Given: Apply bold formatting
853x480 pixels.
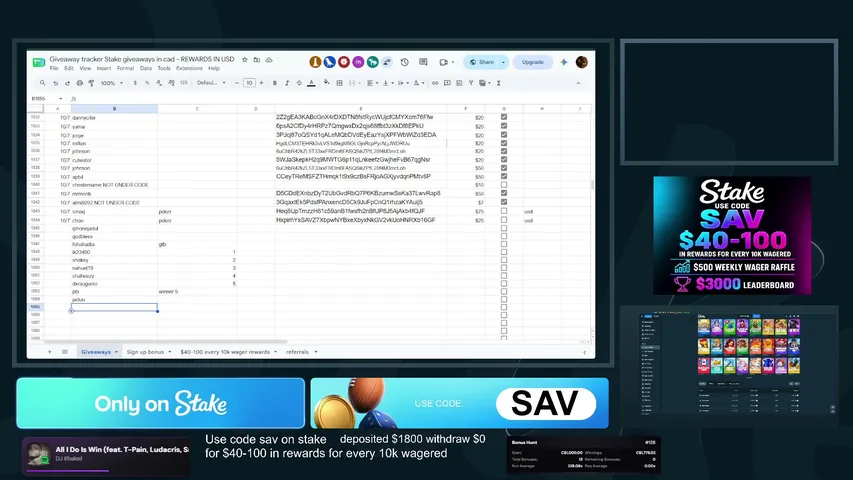Looking at the screenshot, I should pyautogui.click(x=275, y=83).
